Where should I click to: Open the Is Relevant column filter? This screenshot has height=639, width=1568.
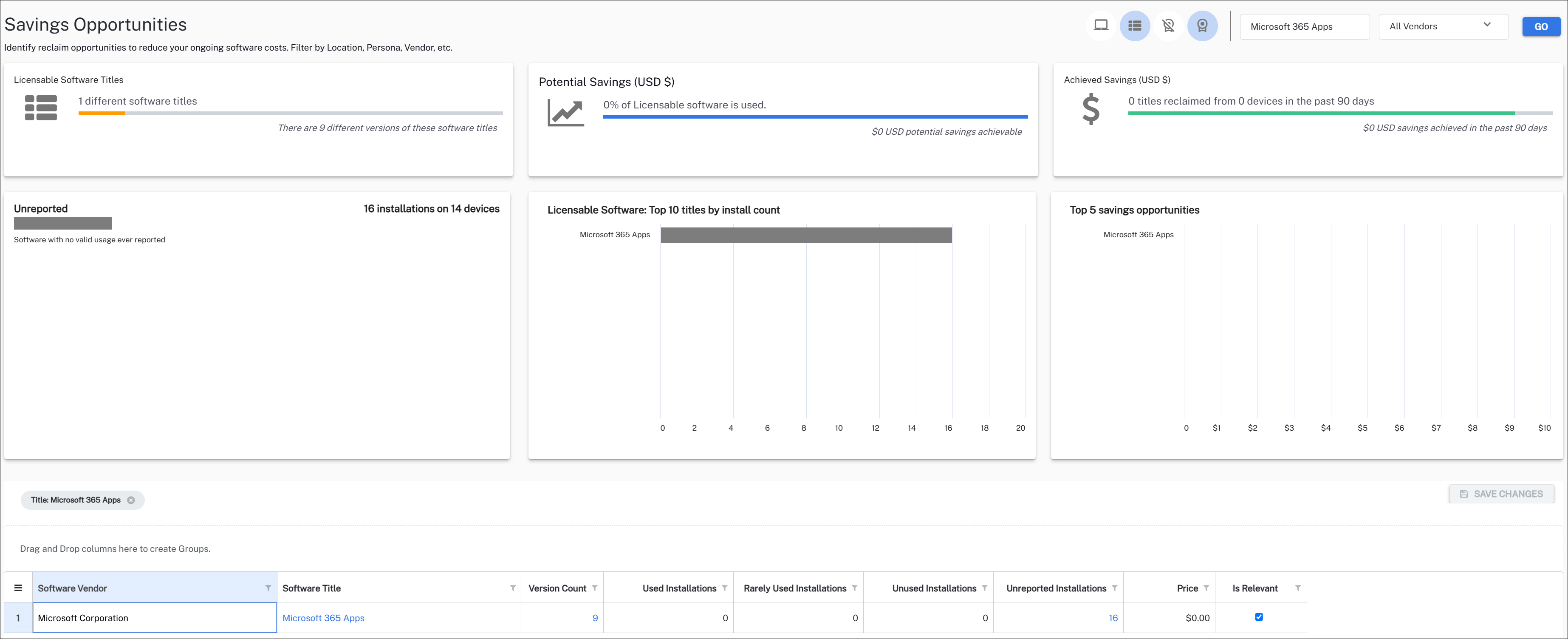1298,588
